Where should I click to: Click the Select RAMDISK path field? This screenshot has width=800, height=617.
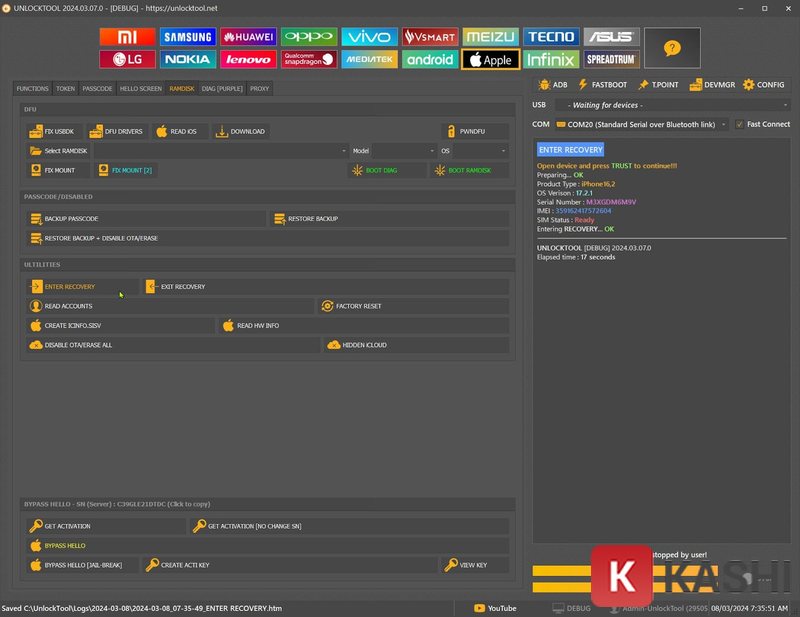click(x=220, y=151)
